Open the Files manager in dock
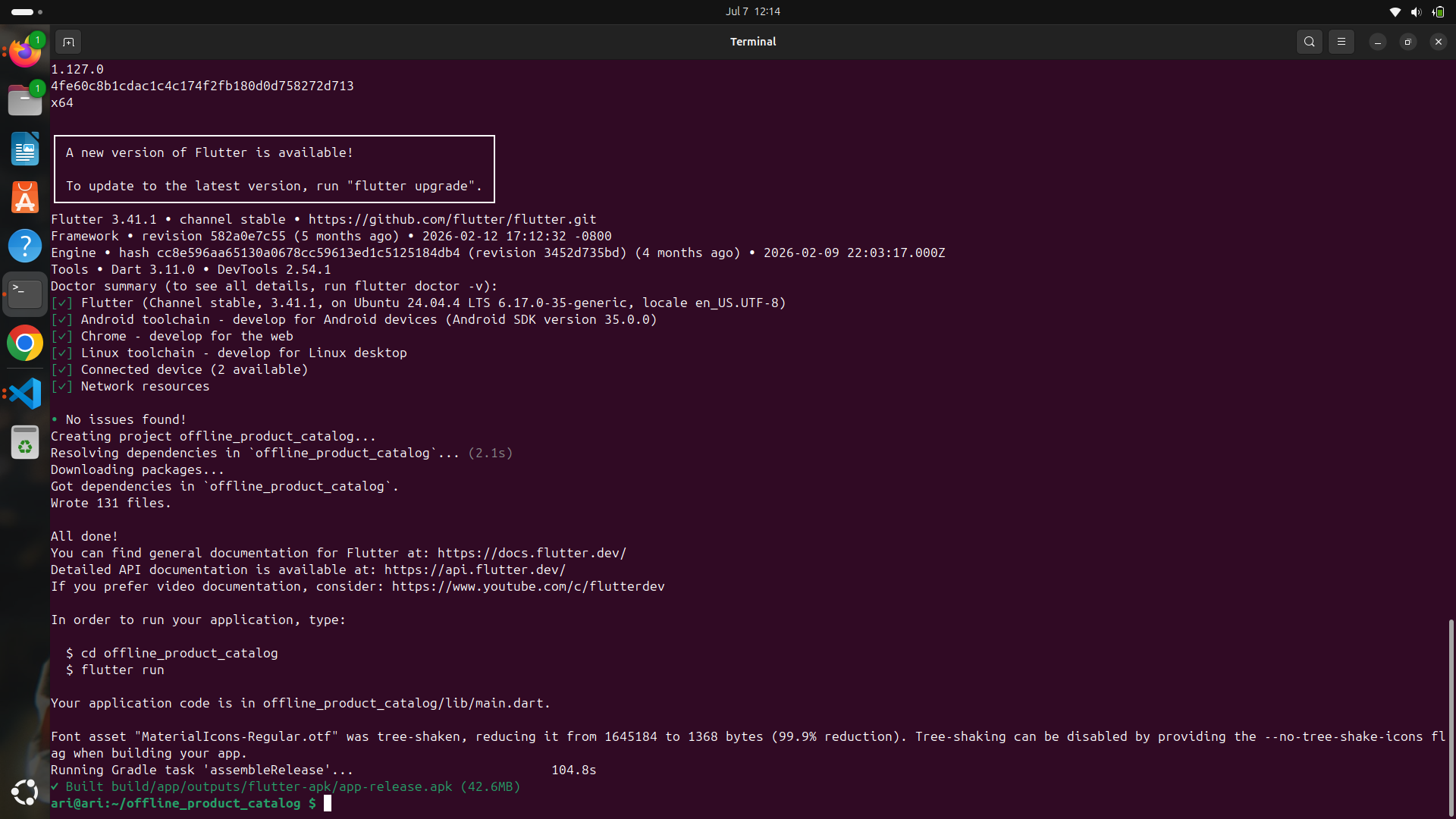1456x819 pixels. pyautogui.click(x=25, y=100)
